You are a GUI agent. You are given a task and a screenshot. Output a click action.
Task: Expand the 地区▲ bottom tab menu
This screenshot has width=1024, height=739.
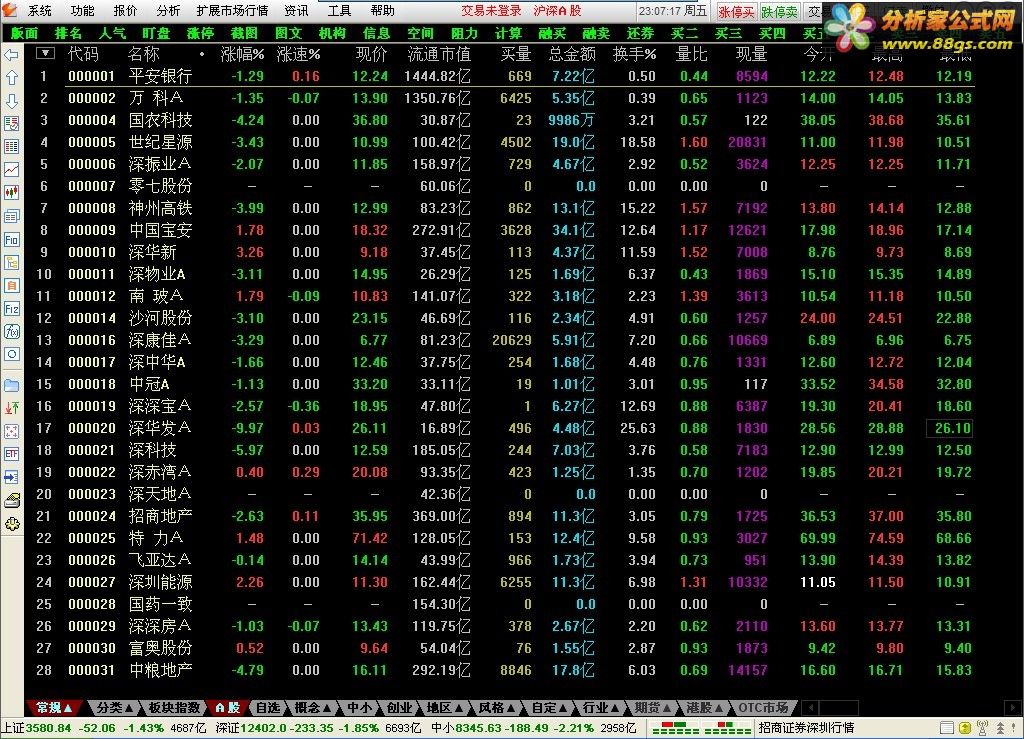(443, 708)
